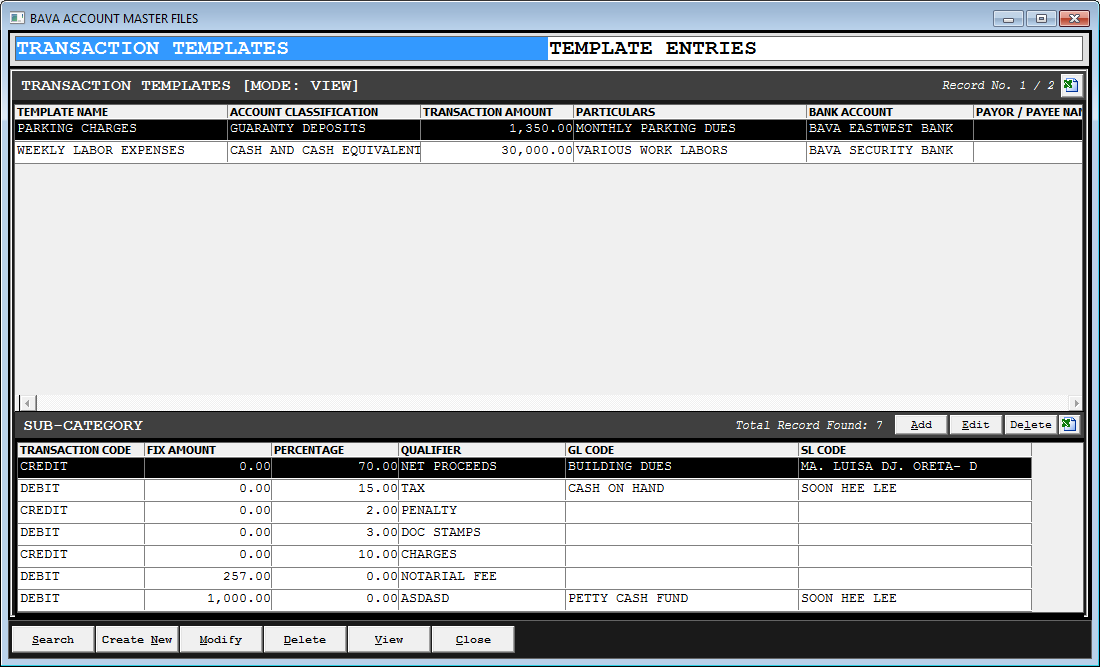Sort by Transaction Amount column header
The width and height of the screenshot is (1100, 667).
click(496, 112)
